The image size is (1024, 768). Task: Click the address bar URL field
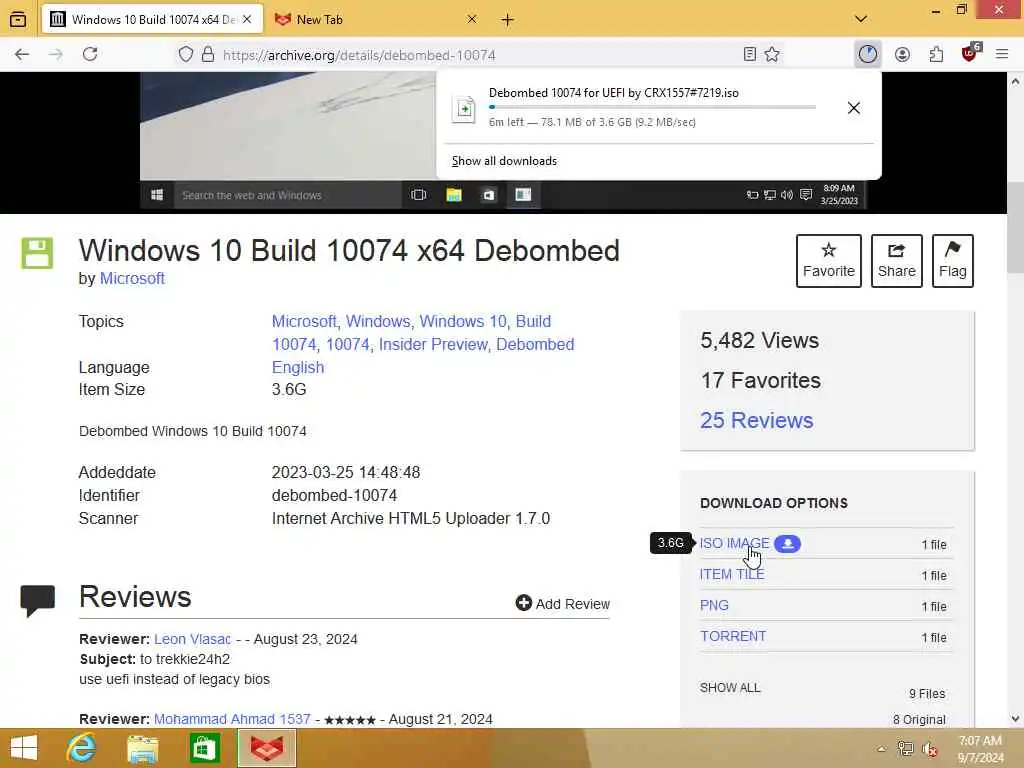(x=480, y=55)
